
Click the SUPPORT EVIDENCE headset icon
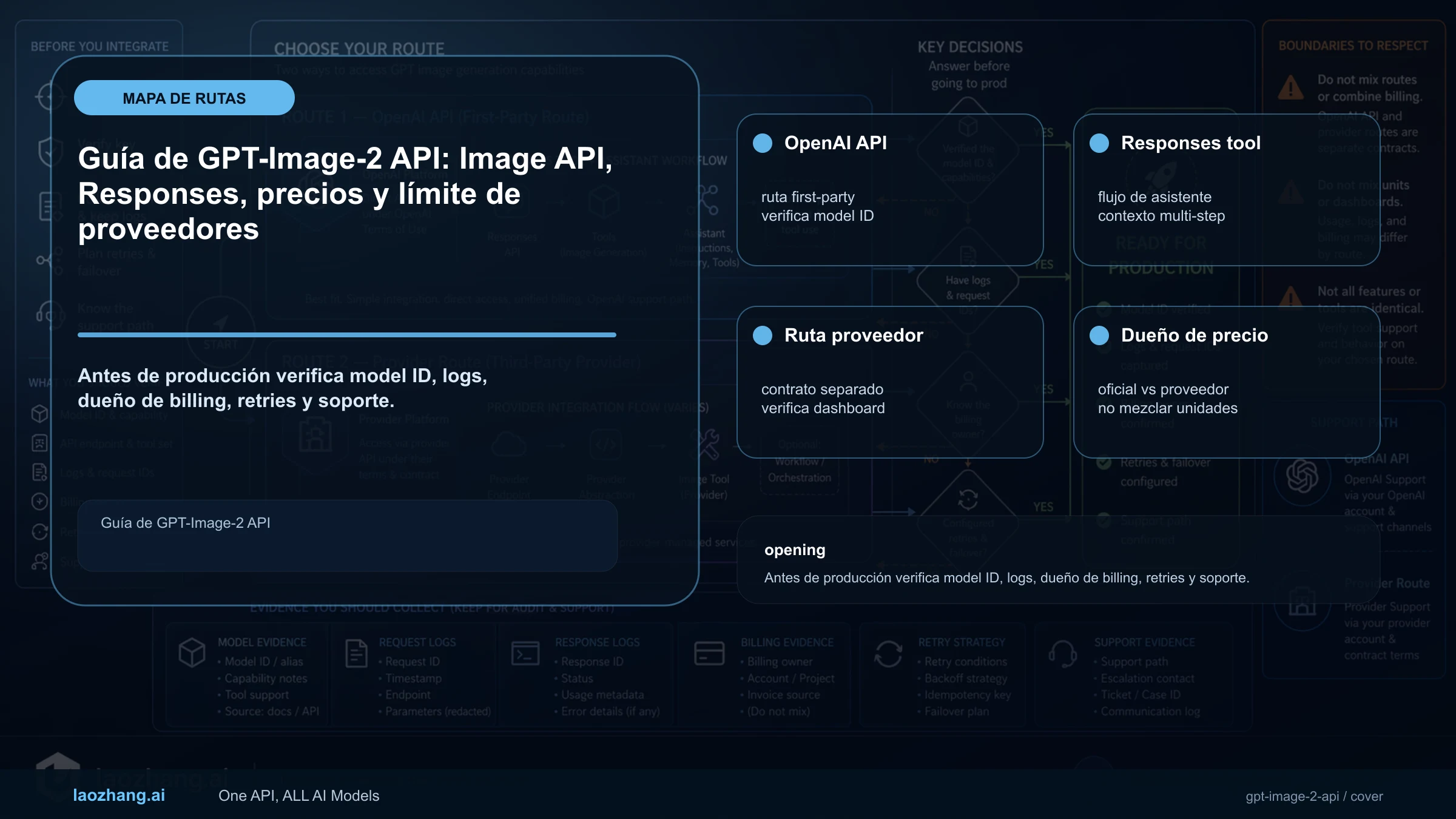coord(1065,655)
